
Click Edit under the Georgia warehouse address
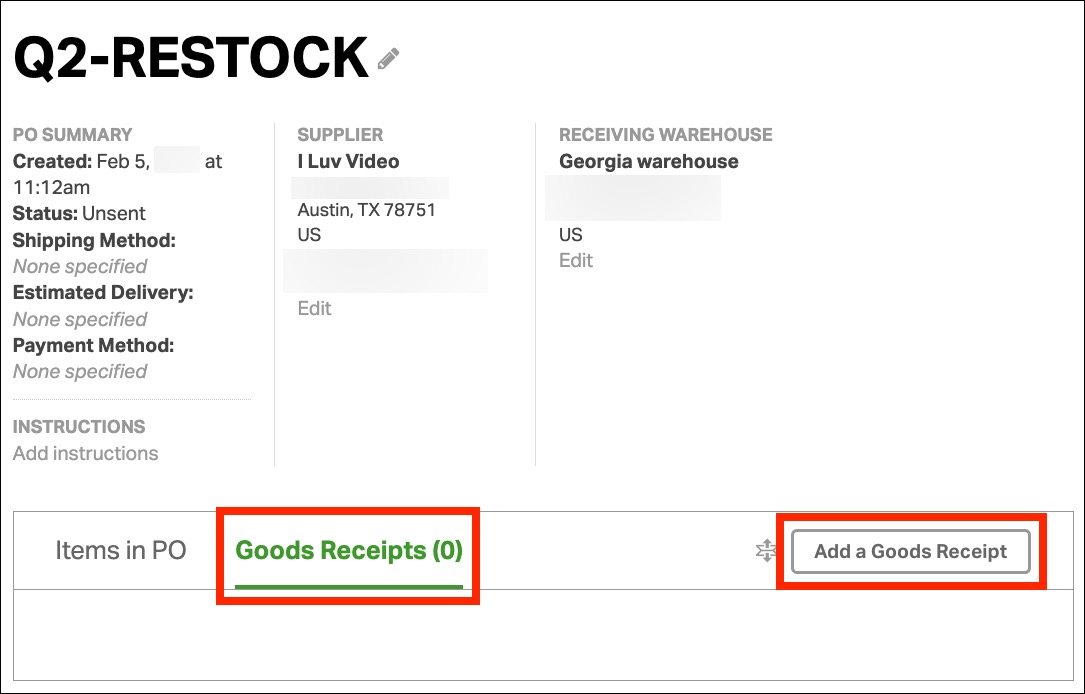tap(576, 260)
